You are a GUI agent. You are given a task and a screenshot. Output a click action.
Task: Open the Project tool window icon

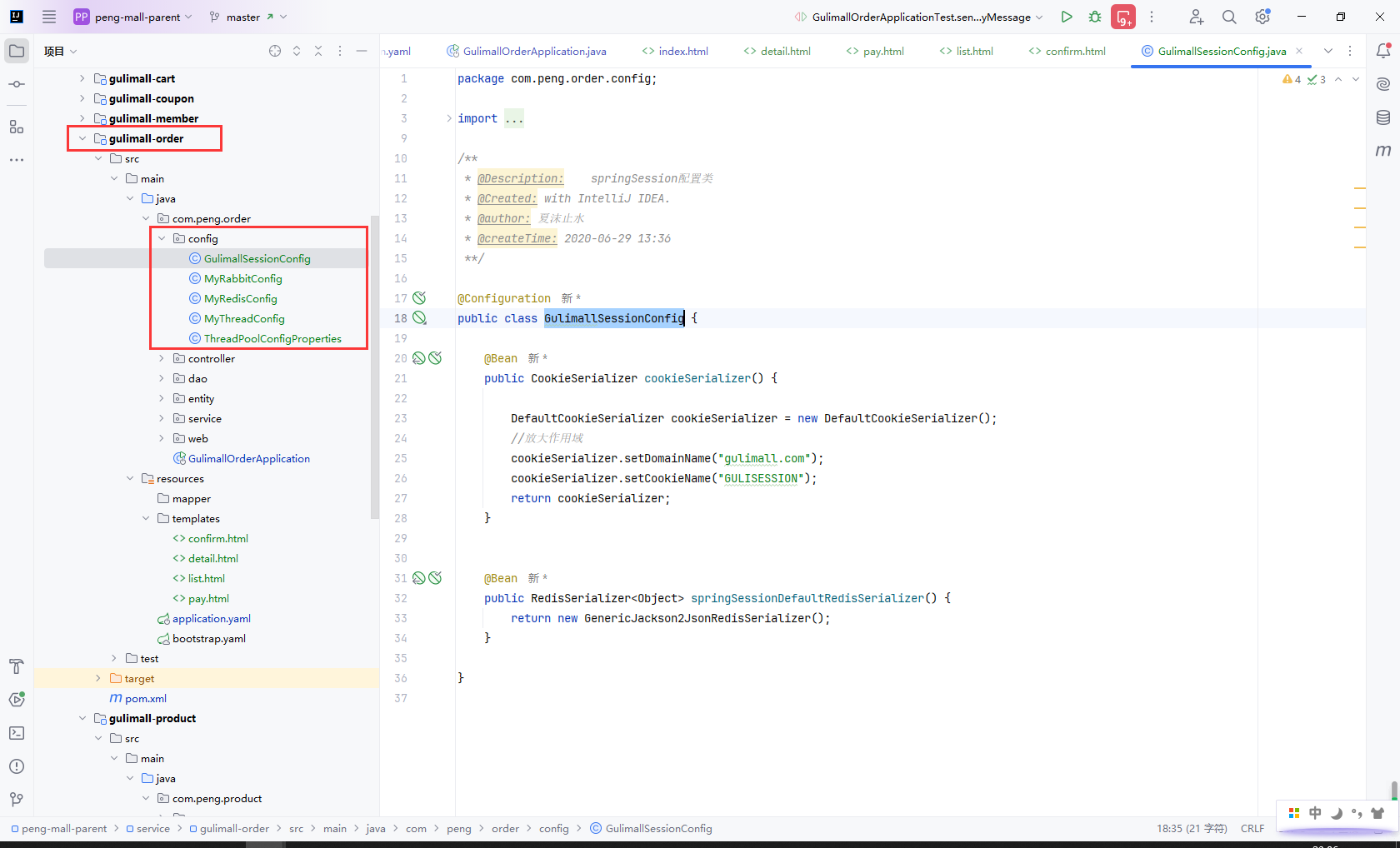17,51
